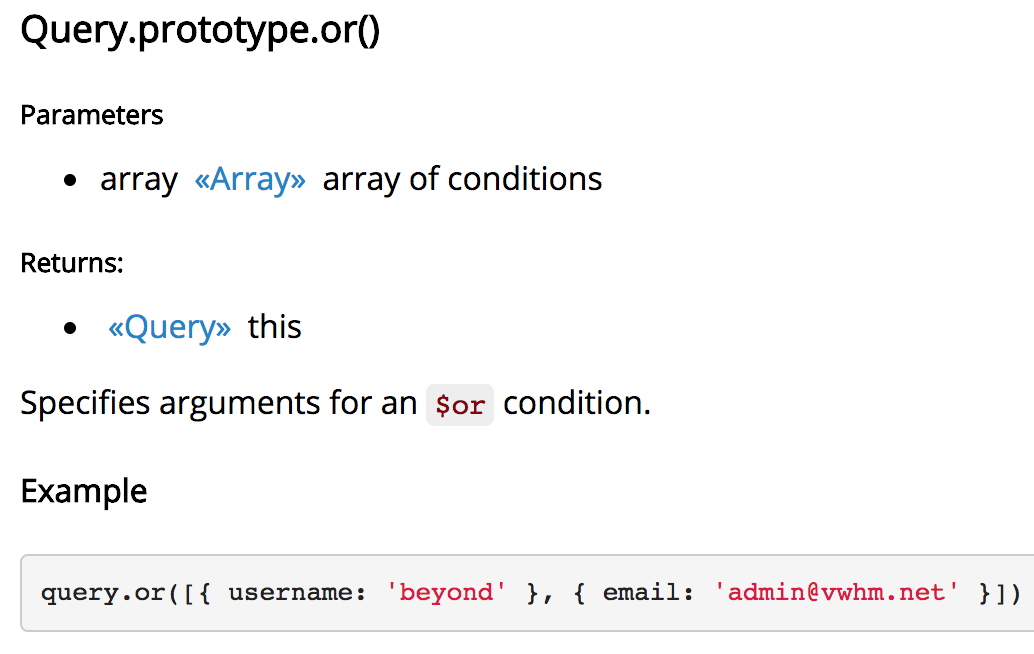Open the «Array» type link

(x=250, y=179)
